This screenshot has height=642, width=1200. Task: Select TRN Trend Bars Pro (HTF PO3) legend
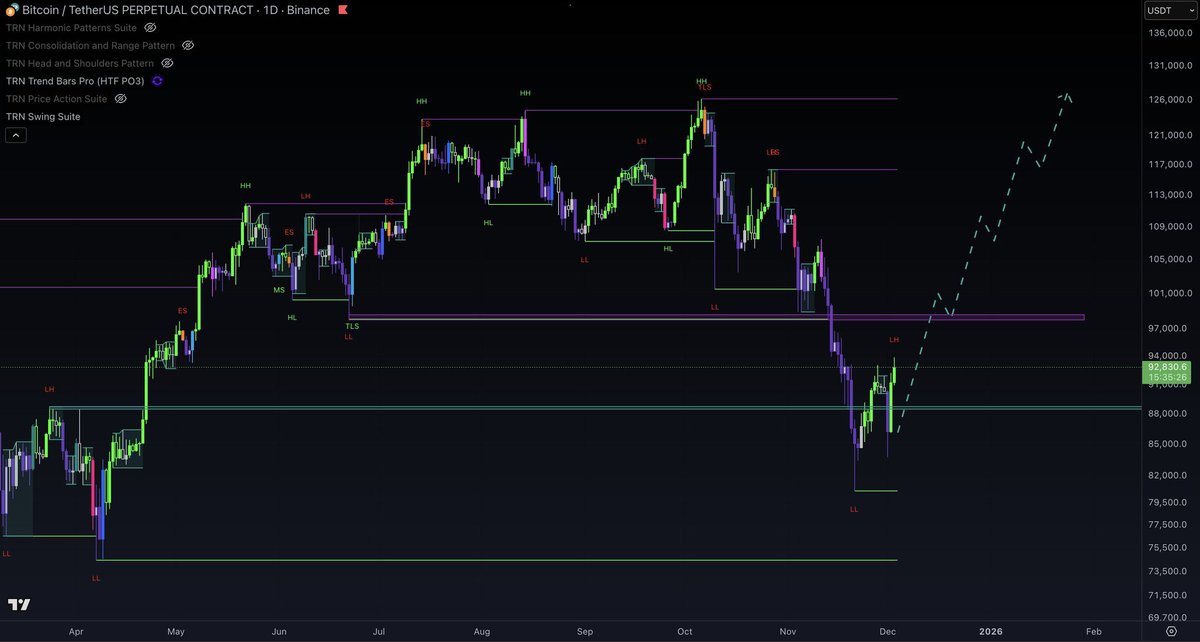coord(76,81)
